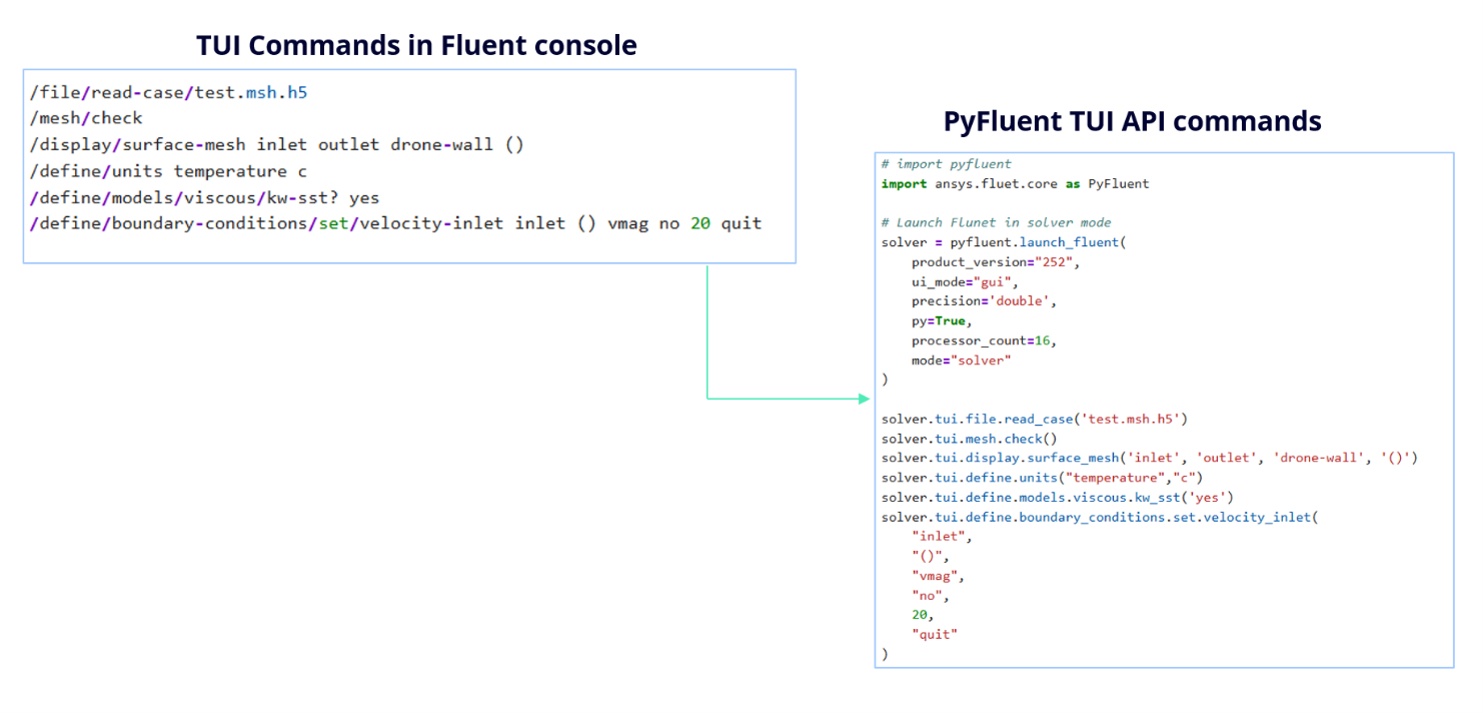The width and height of the screenshot is (1483, 713).
Task: Select the '/display/surface-mesh inlet outlet drone-wall ()' line
Action: pyautogui.click(x=277, y=145)
